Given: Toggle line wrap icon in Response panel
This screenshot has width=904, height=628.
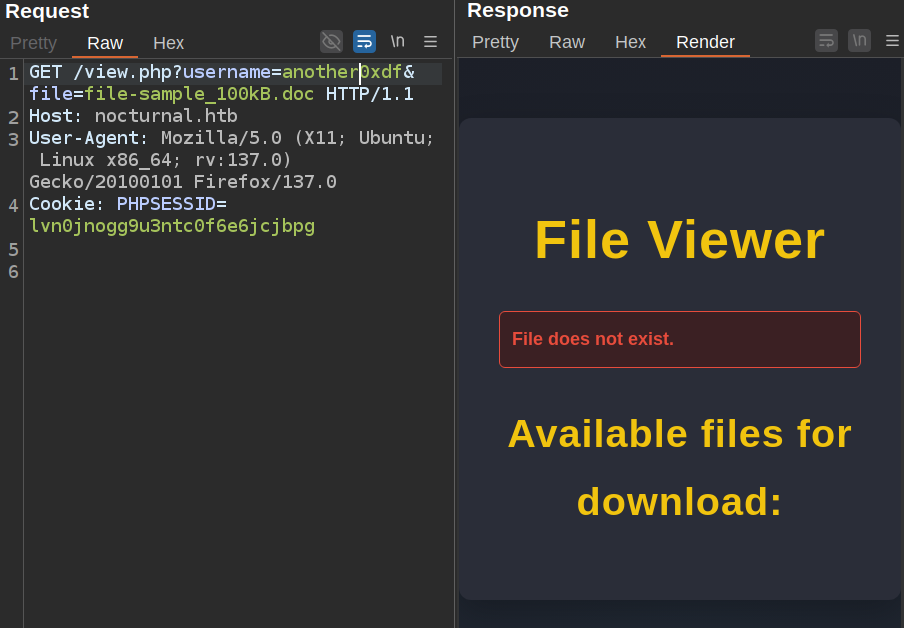Looking at the screenshot, I should (826, 40).
